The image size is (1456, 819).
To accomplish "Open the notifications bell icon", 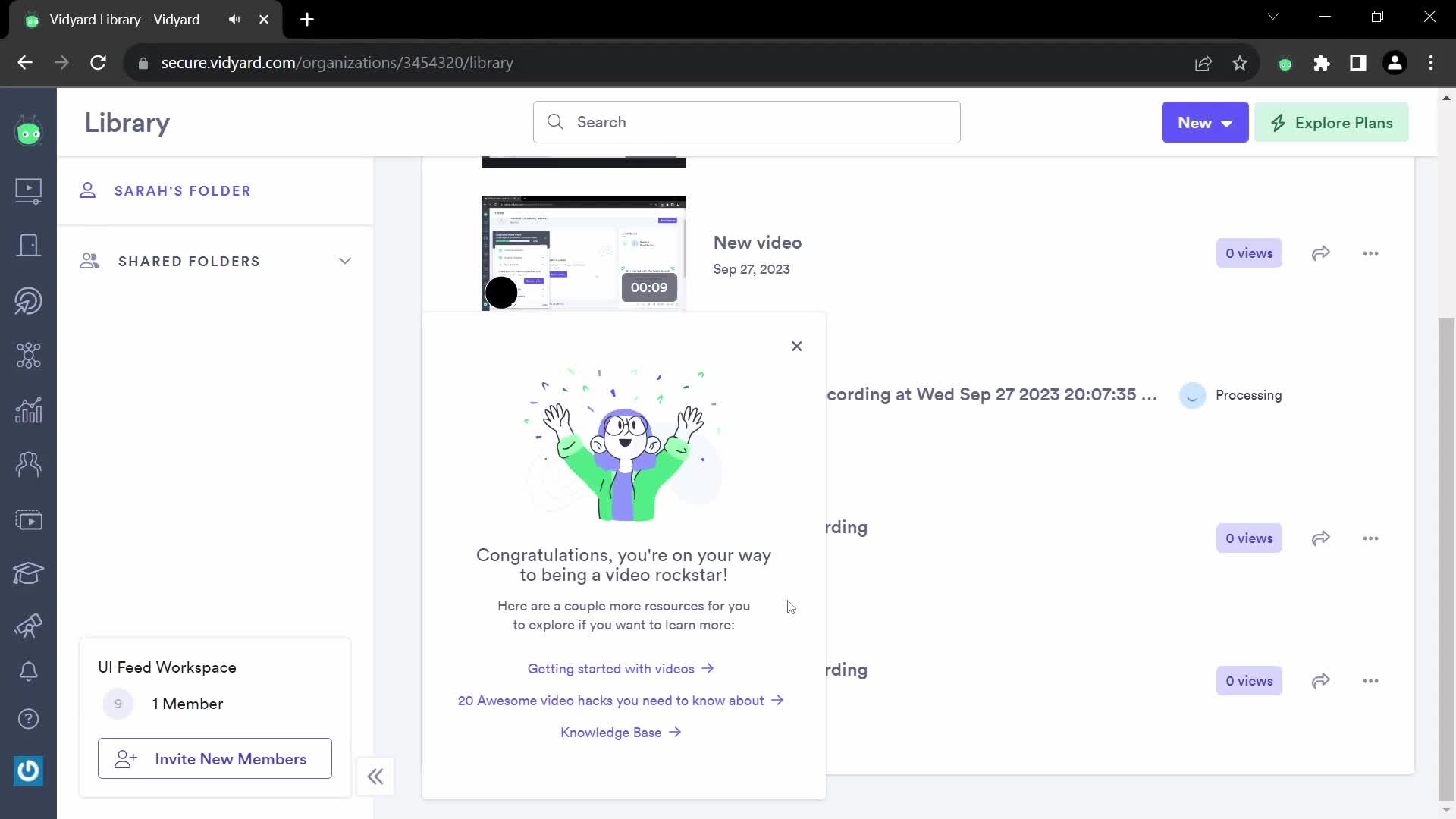I will (x=28, y=671).
